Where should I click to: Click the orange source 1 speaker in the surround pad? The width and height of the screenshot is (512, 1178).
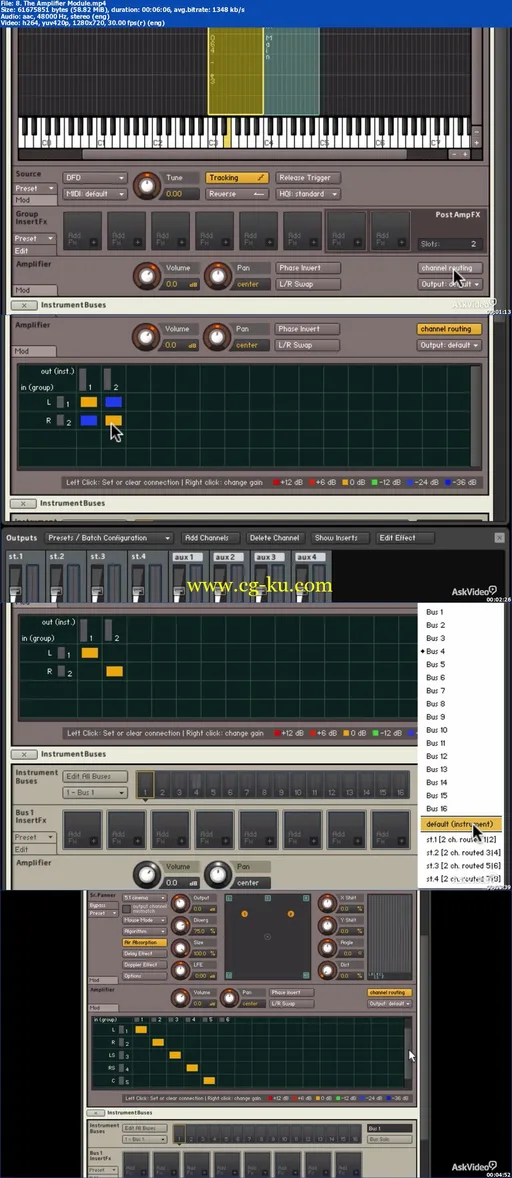244,914
